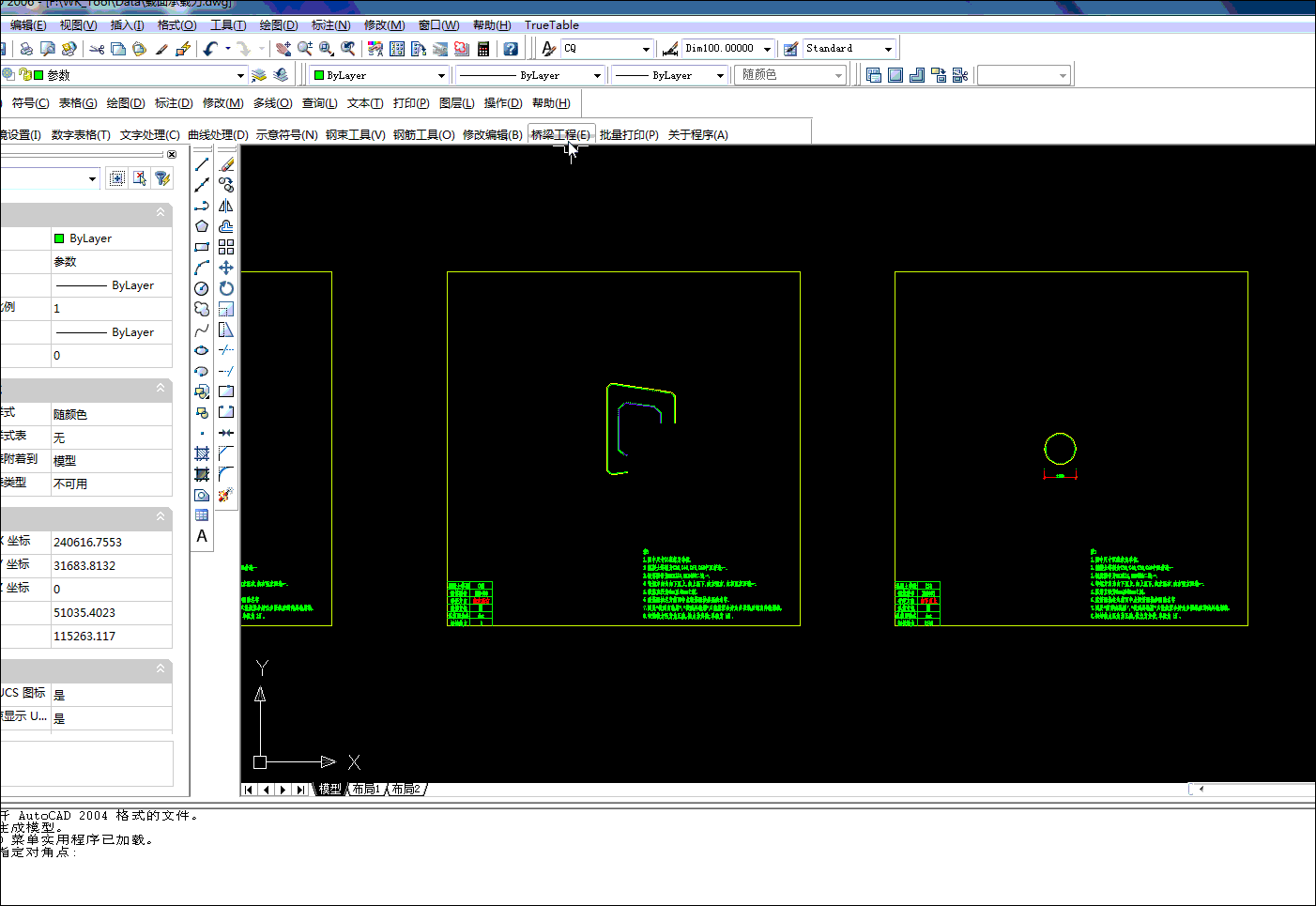Select the Spline draw tool
1316x906 pixels.
(202, 330)
